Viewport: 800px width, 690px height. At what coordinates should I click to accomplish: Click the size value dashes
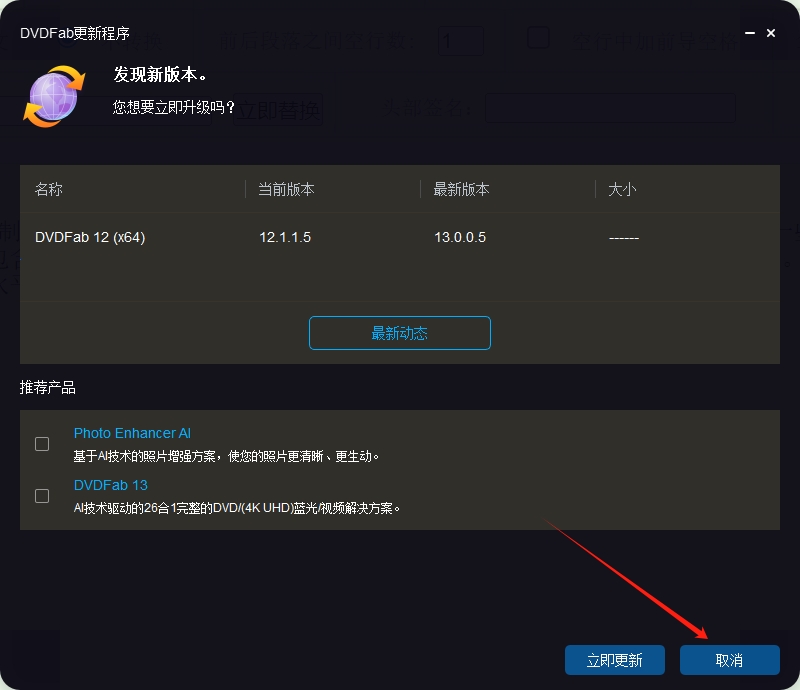pyautogui.click(x=624, y=238)
